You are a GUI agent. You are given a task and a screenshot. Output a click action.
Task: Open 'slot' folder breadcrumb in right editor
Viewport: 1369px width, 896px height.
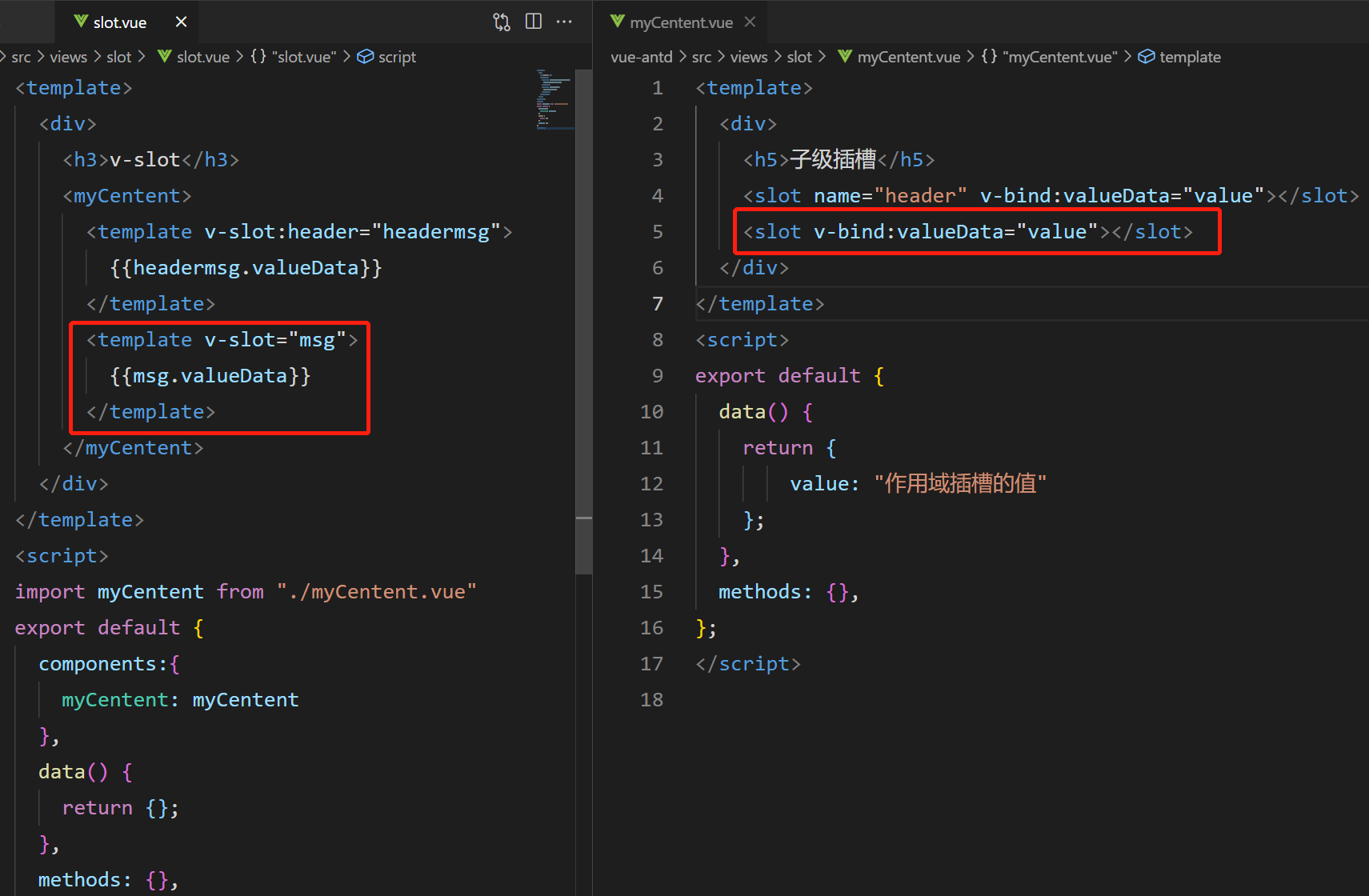coord(799,57)
